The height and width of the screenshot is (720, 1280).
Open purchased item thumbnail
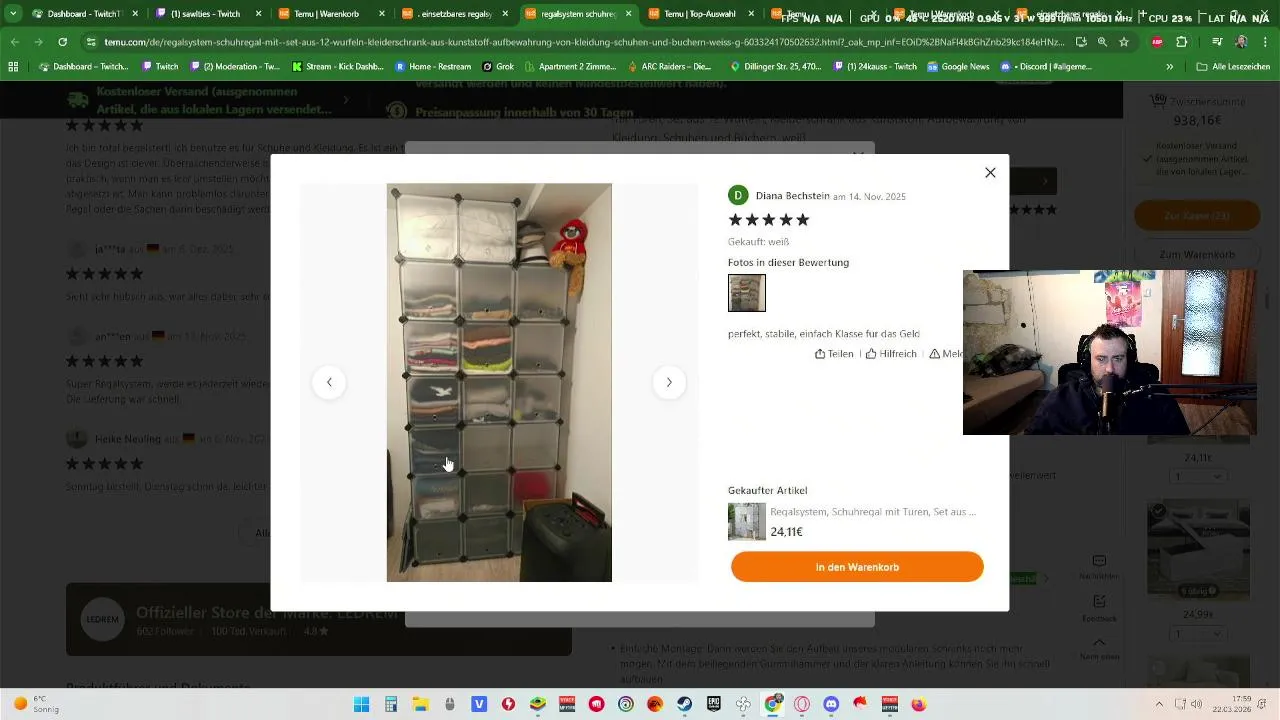[x=747, y=521]
